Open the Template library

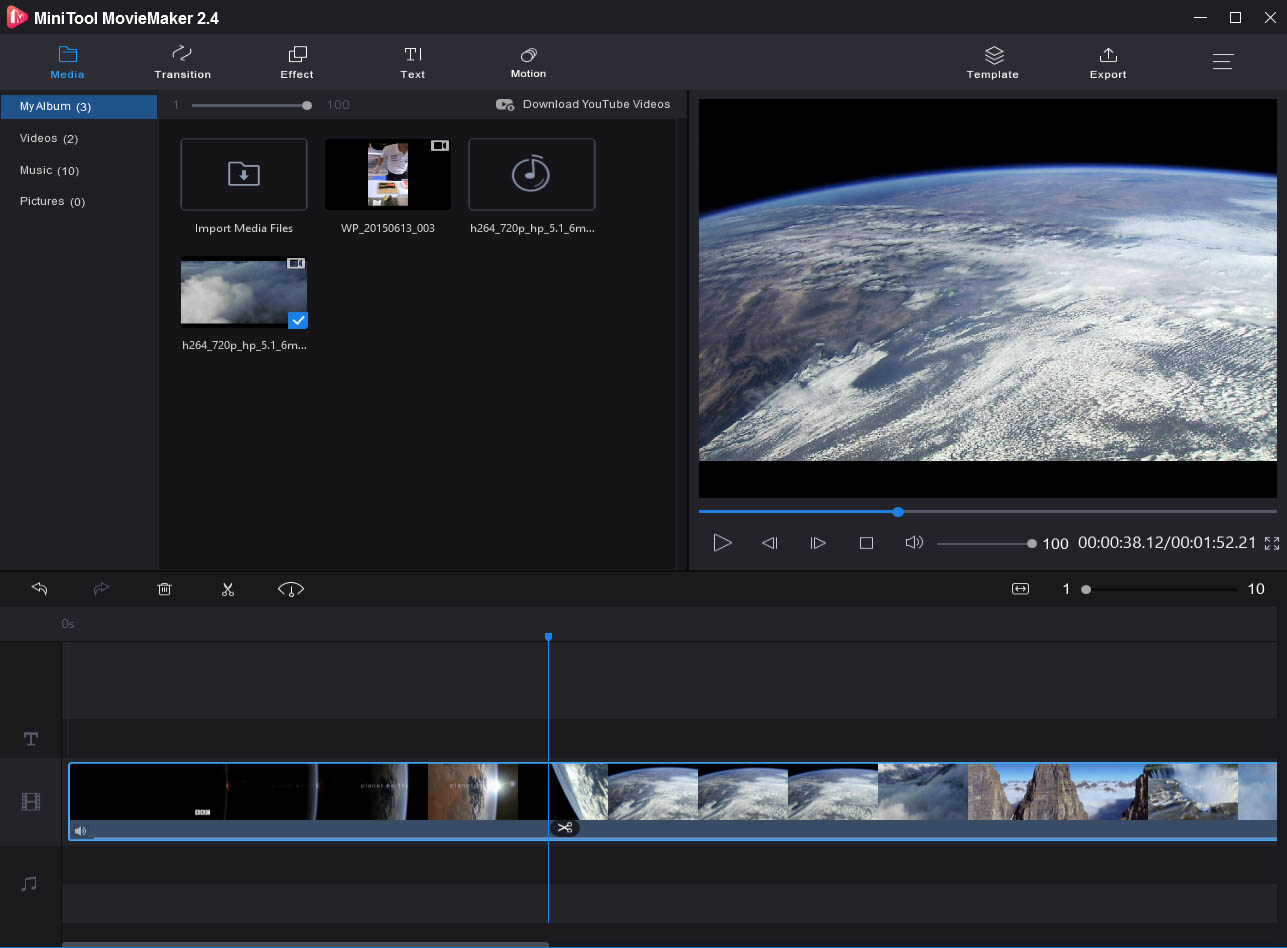click(992, 62)
